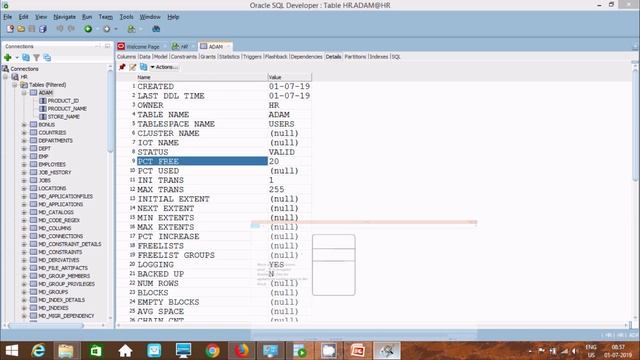Click Connections panel horizontal scrollbar

click(46, 325)
